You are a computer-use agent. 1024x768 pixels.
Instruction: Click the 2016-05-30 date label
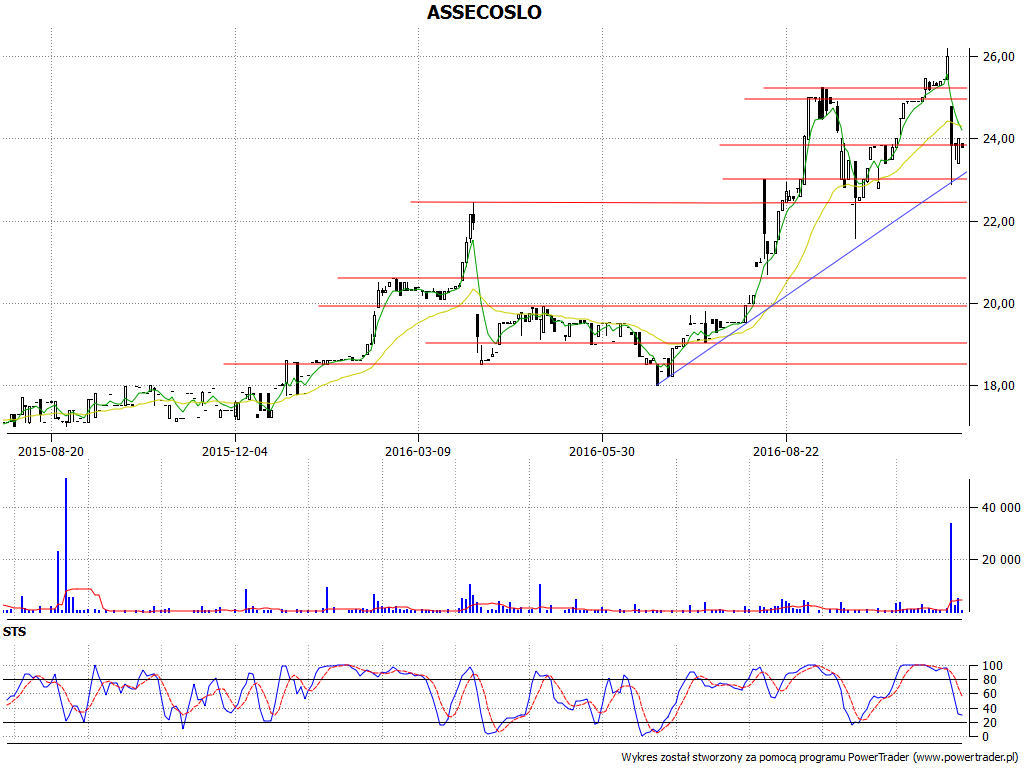602,451
